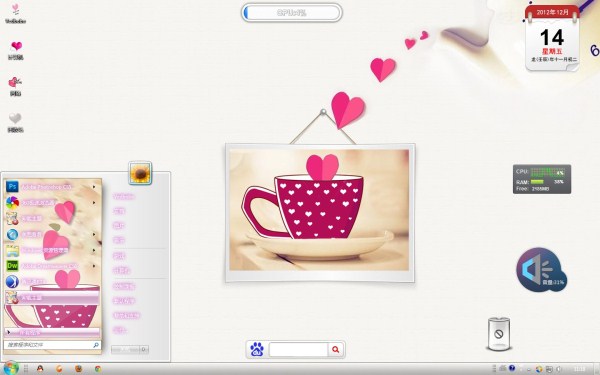Select the pink flower desktop icon
600x375 pixels.
tap(15, 13)
